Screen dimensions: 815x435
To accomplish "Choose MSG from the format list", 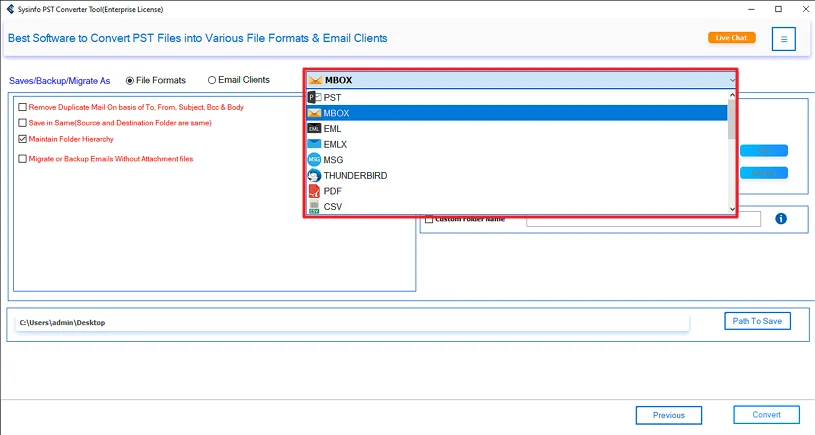I will (x=517, y=160).
